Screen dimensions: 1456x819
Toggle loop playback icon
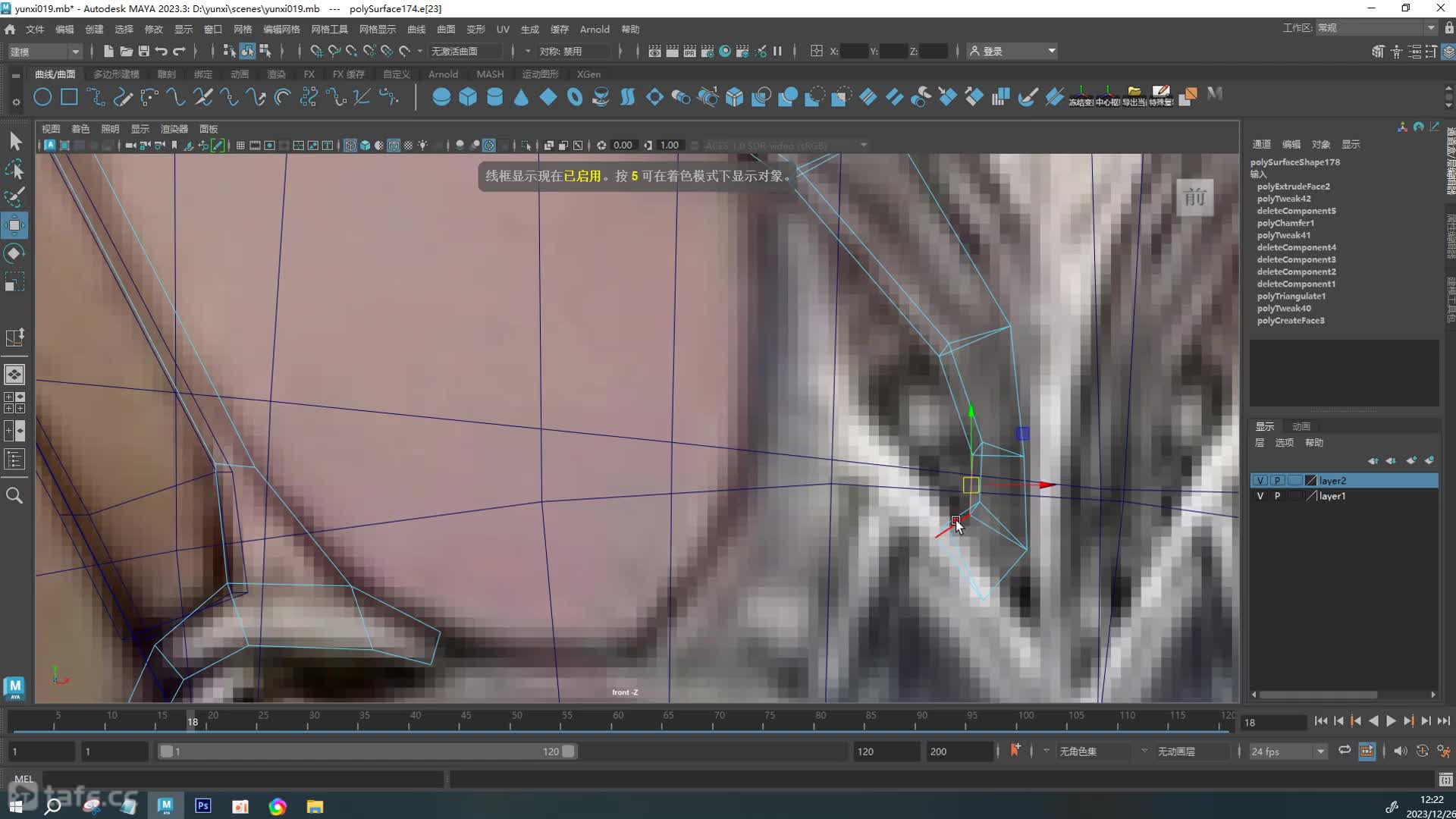[1345, 751]
